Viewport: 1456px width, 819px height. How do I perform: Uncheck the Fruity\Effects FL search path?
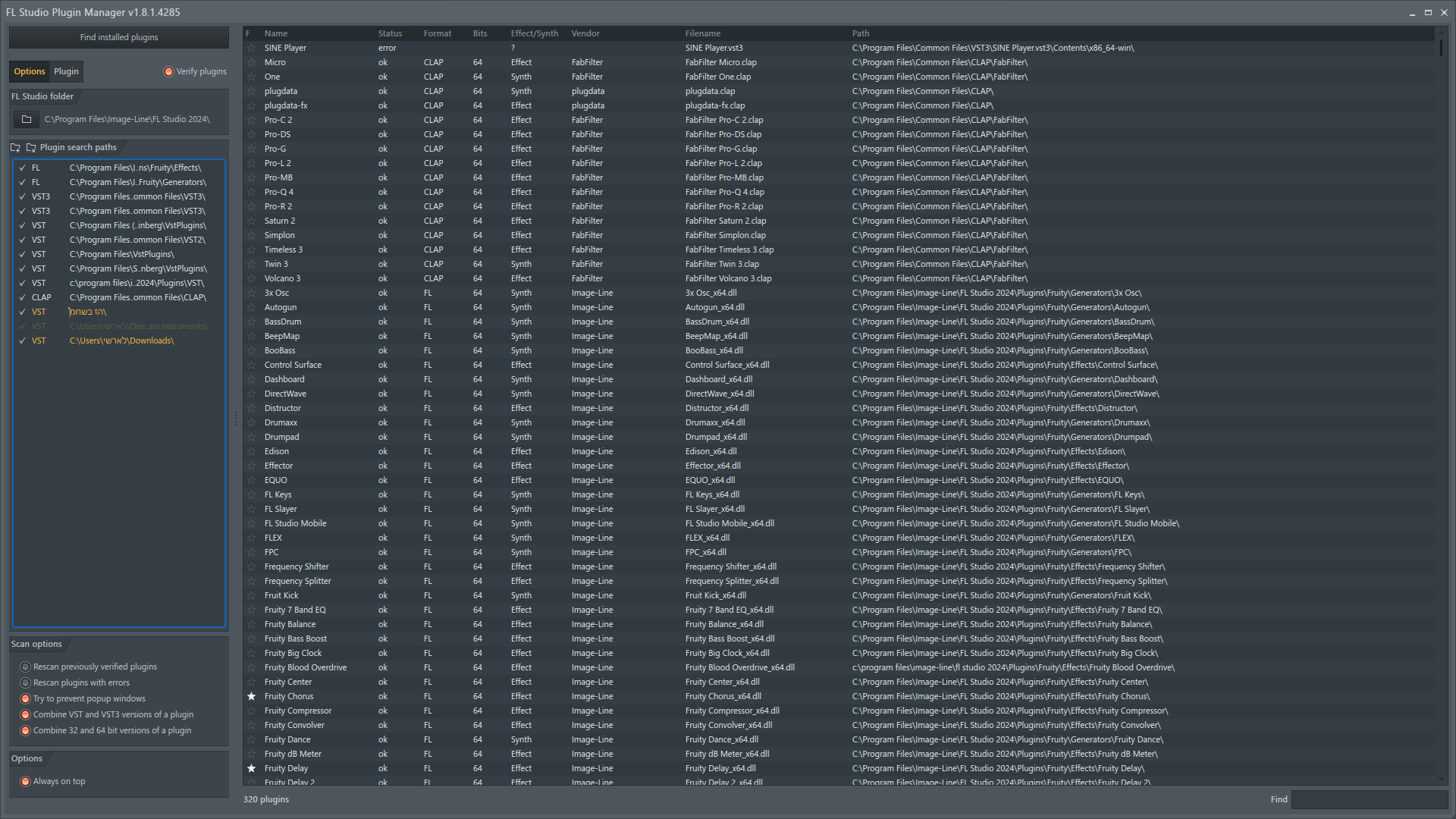(x=22, y=168)
